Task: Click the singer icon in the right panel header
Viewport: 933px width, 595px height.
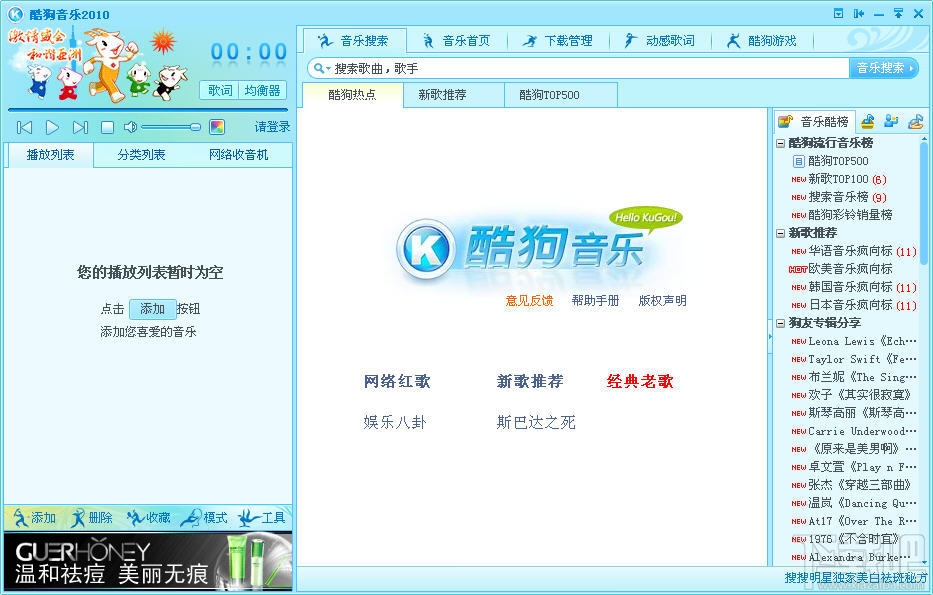Action: click(x=892, y=121)
